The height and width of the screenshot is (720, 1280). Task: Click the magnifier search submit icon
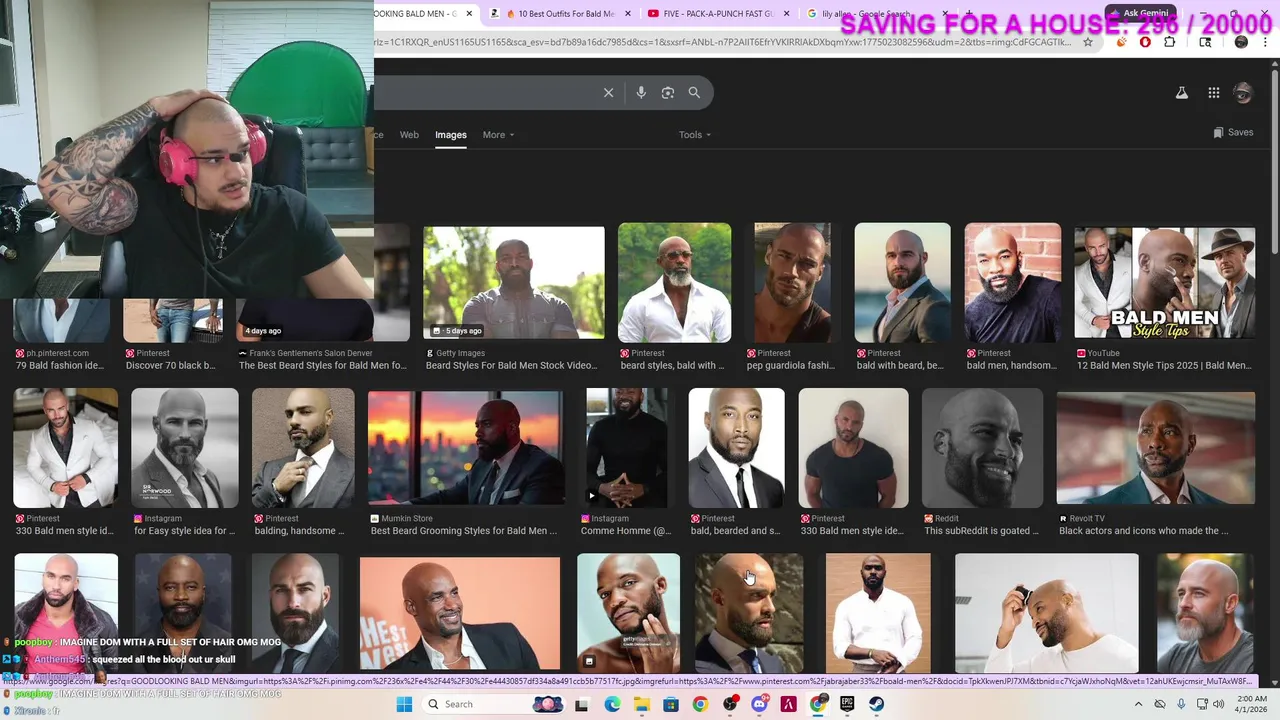click(694, 93)
